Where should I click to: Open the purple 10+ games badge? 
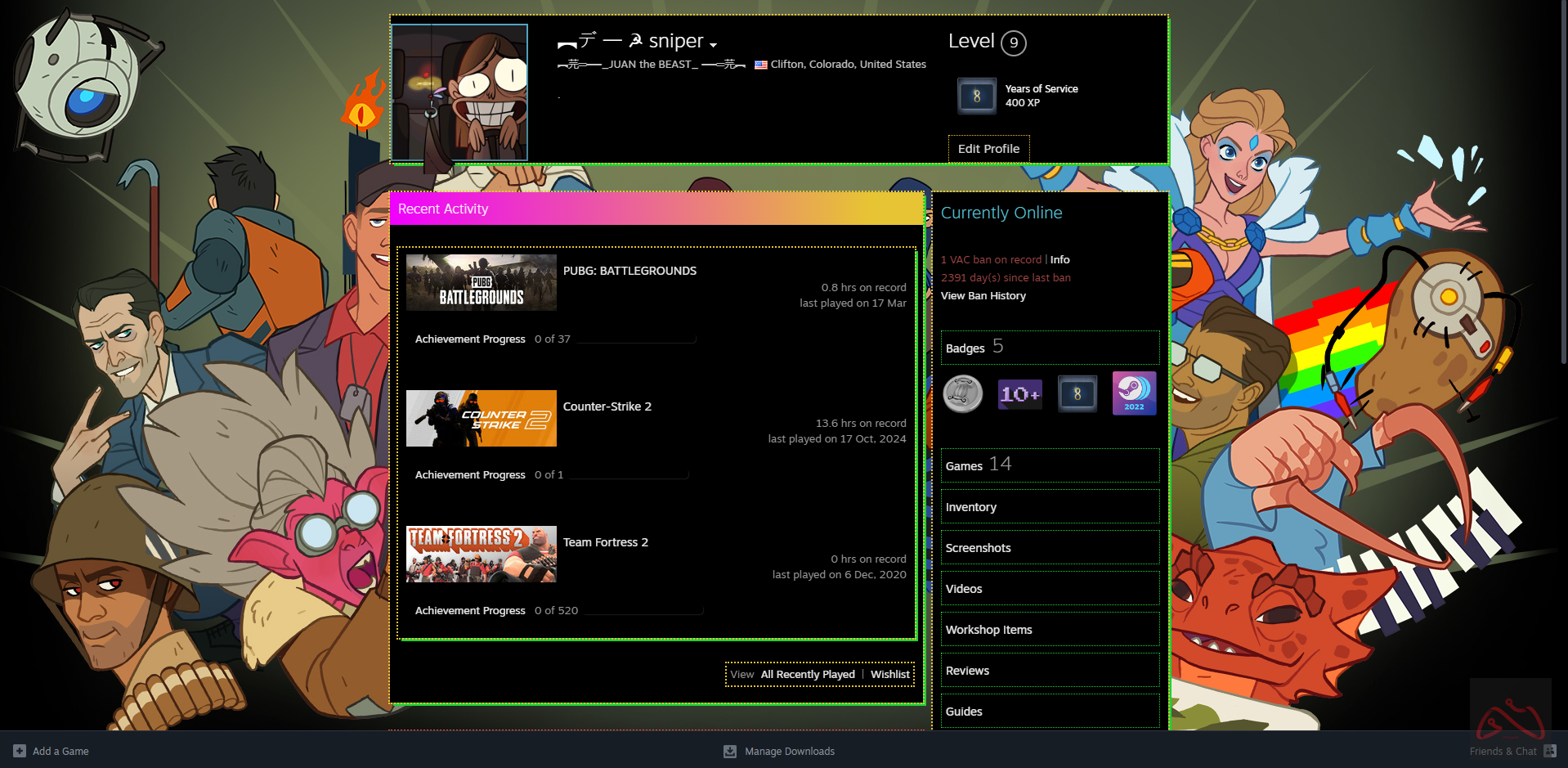(x=1019, y=394)
